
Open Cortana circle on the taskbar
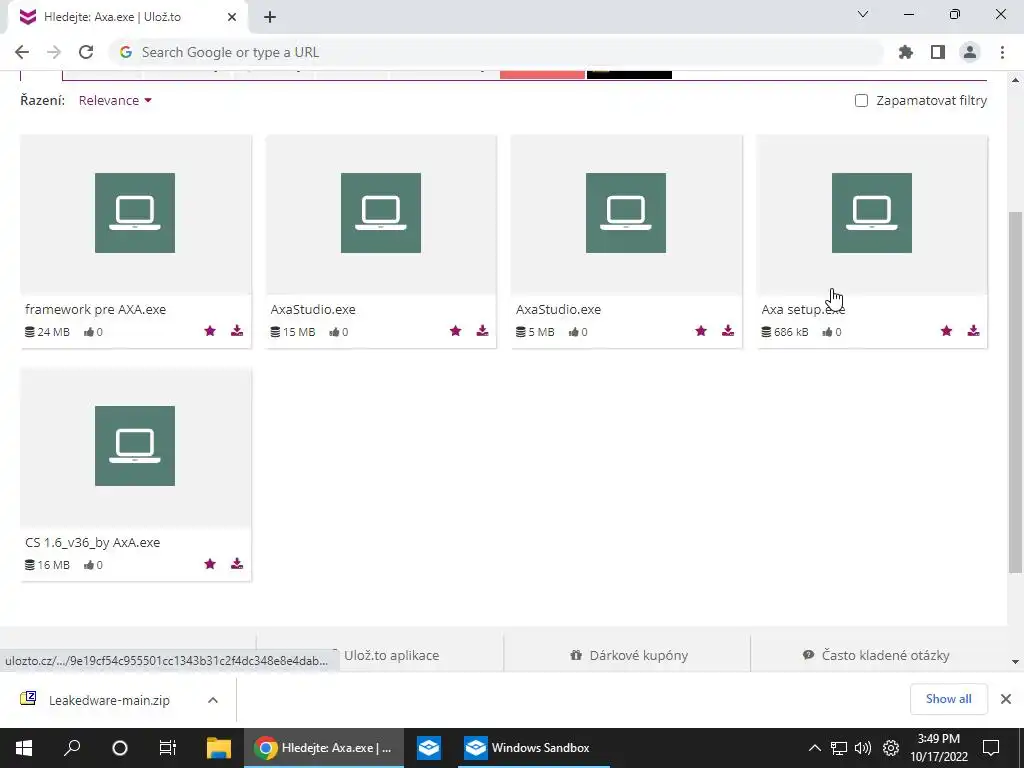coord(120,748)
